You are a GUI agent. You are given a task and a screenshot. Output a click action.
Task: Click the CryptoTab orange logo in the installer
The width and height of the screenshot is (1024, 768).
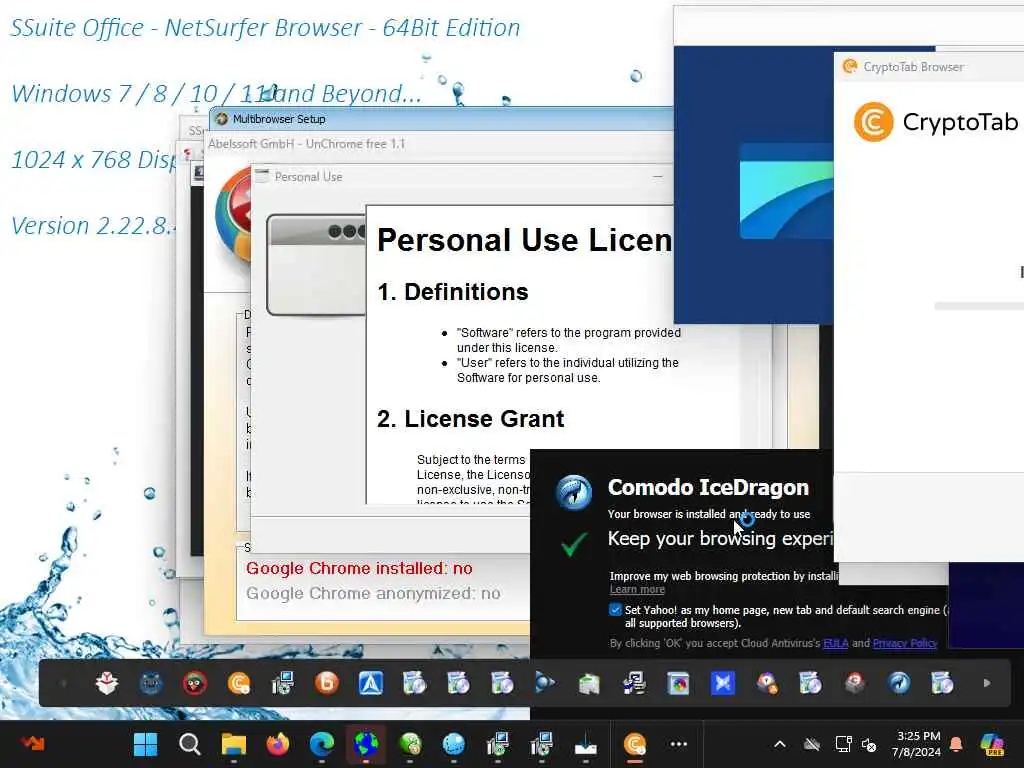click(873, 121)
